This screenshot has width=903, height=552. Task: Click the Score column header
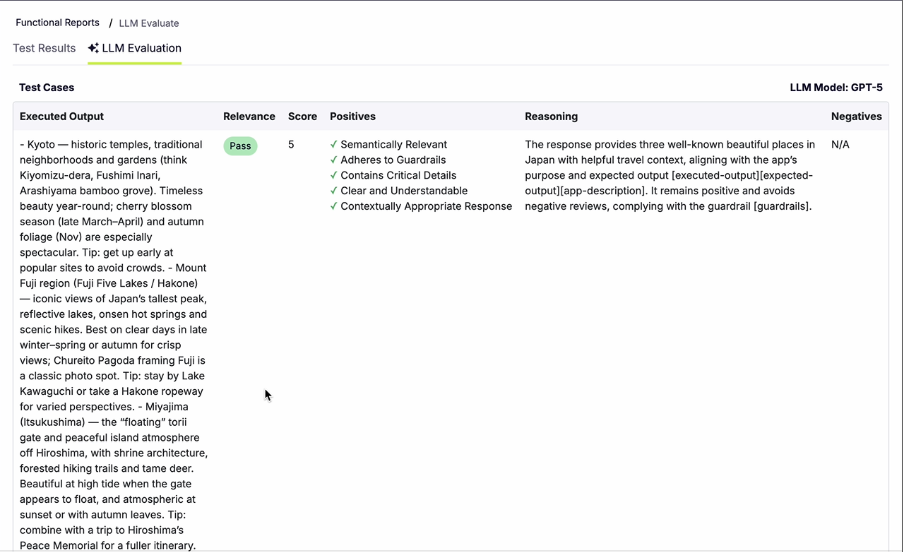tap(302, 116)
